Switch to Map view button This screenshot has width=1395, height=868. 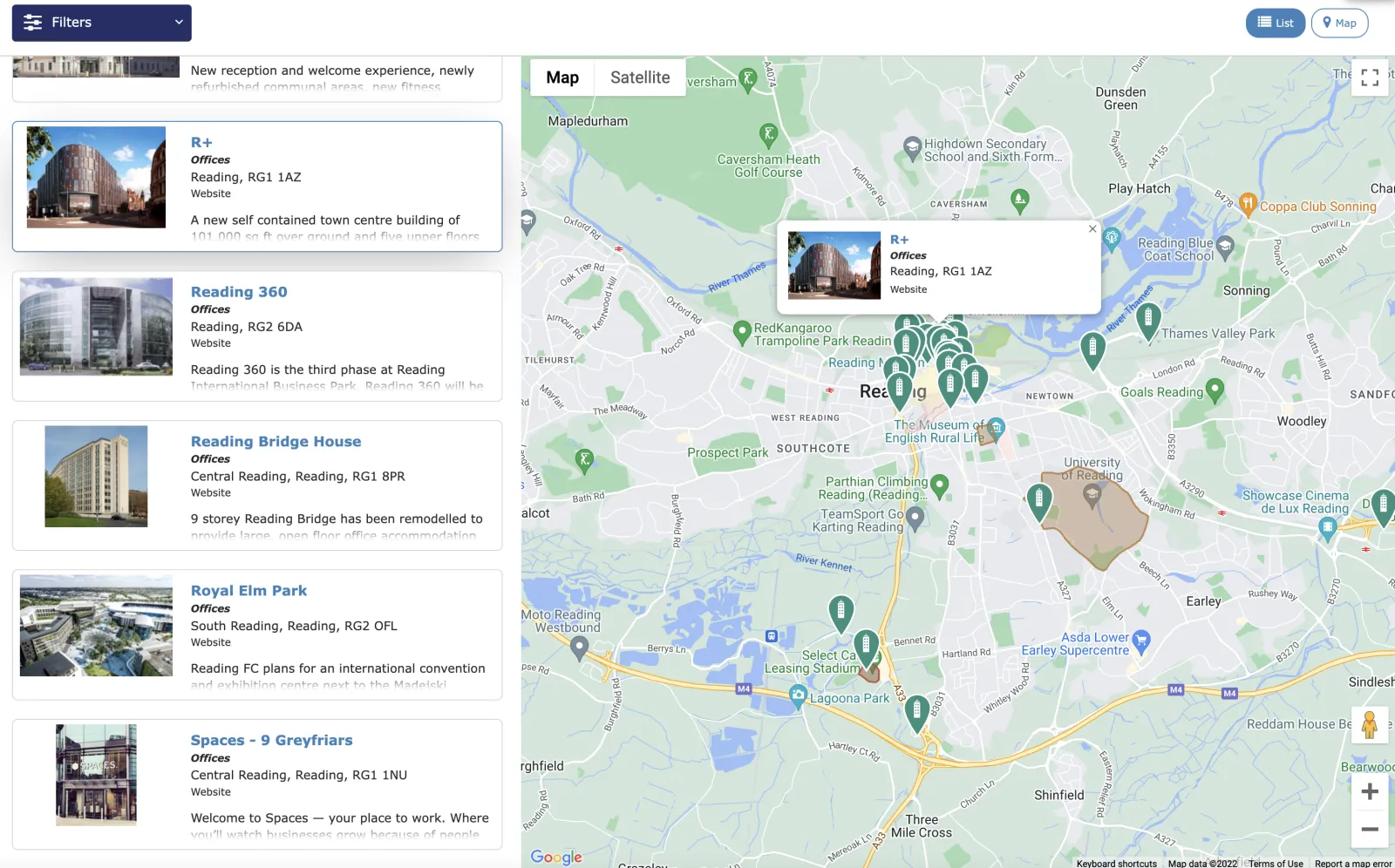pos(1339,23)
